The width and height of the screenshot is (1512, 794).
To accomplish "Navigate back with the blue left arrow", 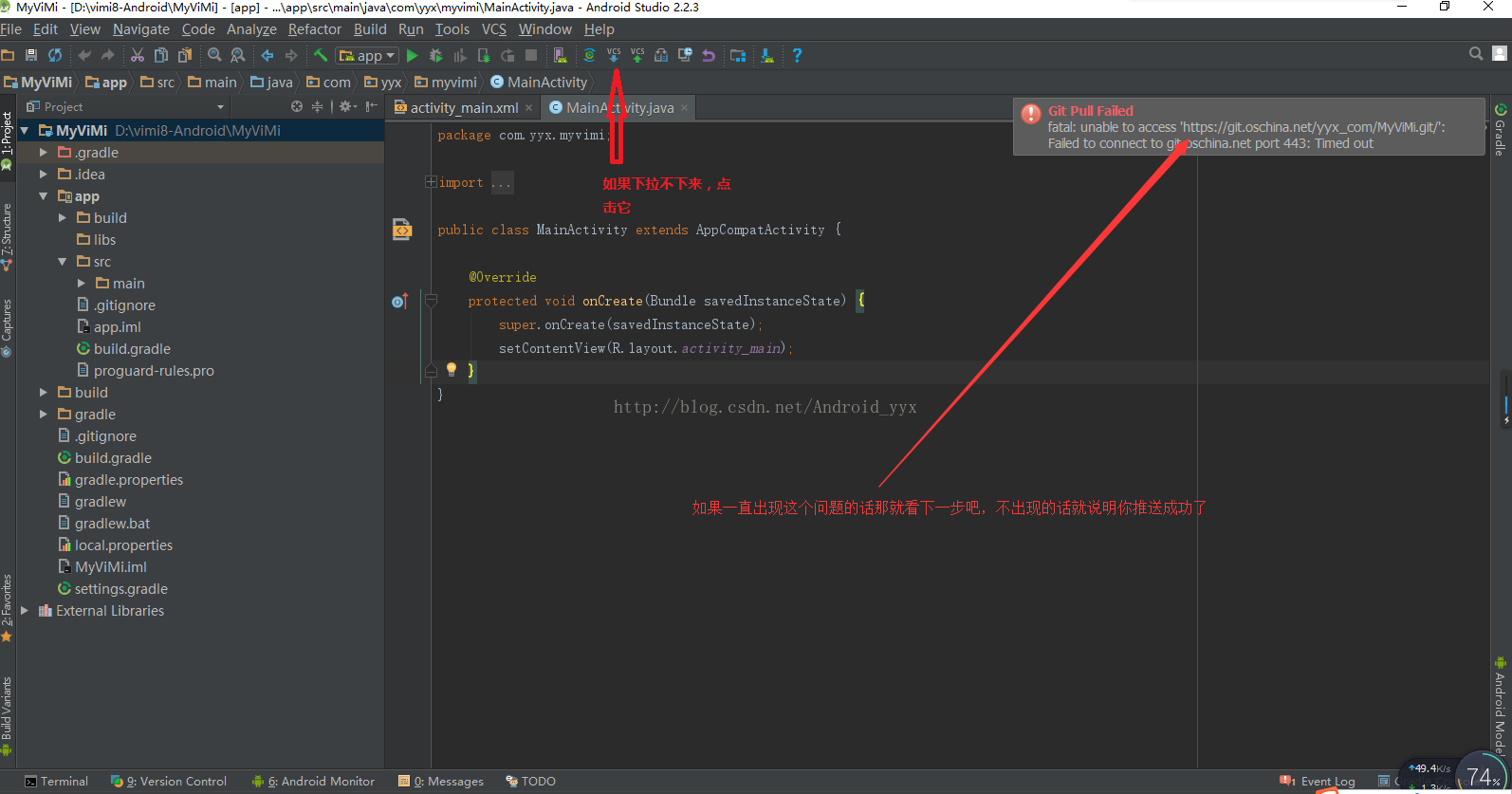I will click(267, 55).
